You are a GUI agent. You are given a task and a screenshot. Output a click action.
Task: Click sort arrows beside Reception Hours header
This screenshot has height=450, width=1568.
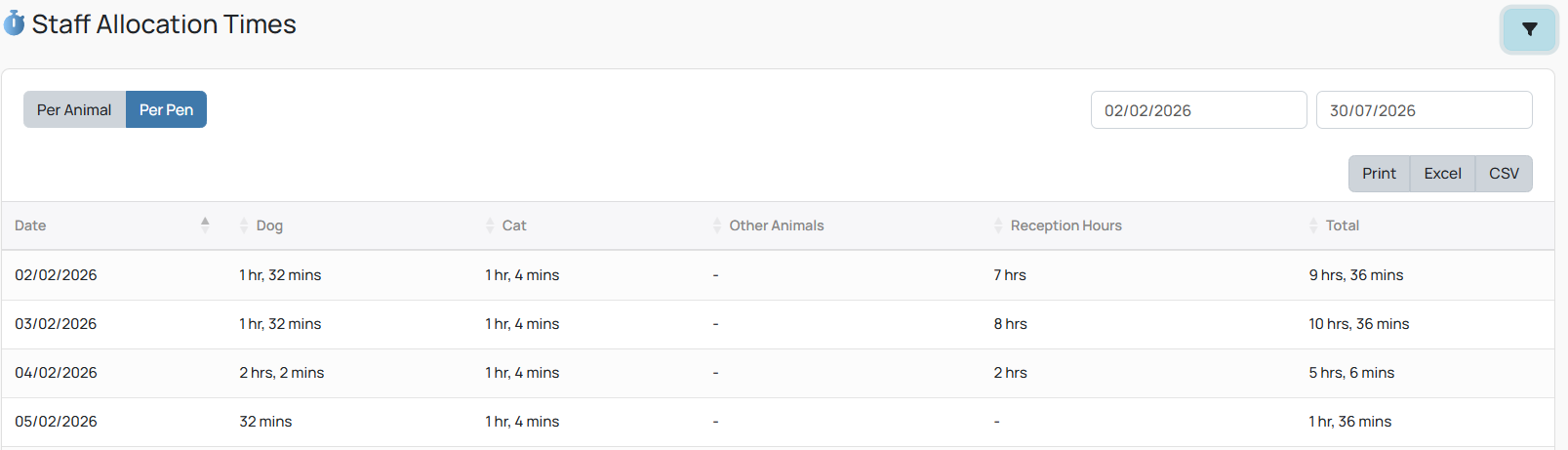click(x=998, y=225)
